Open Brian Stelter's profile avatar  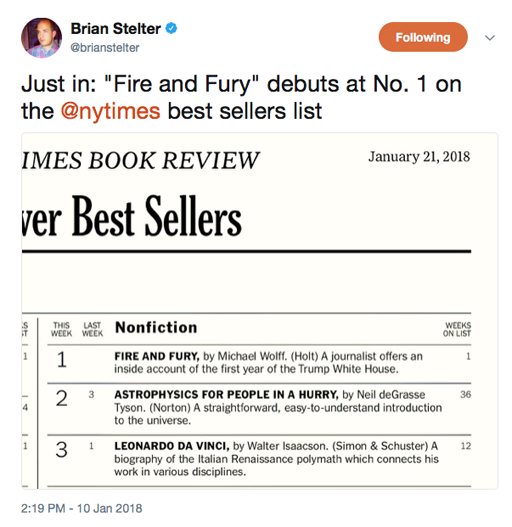click(x=41, y=38)
